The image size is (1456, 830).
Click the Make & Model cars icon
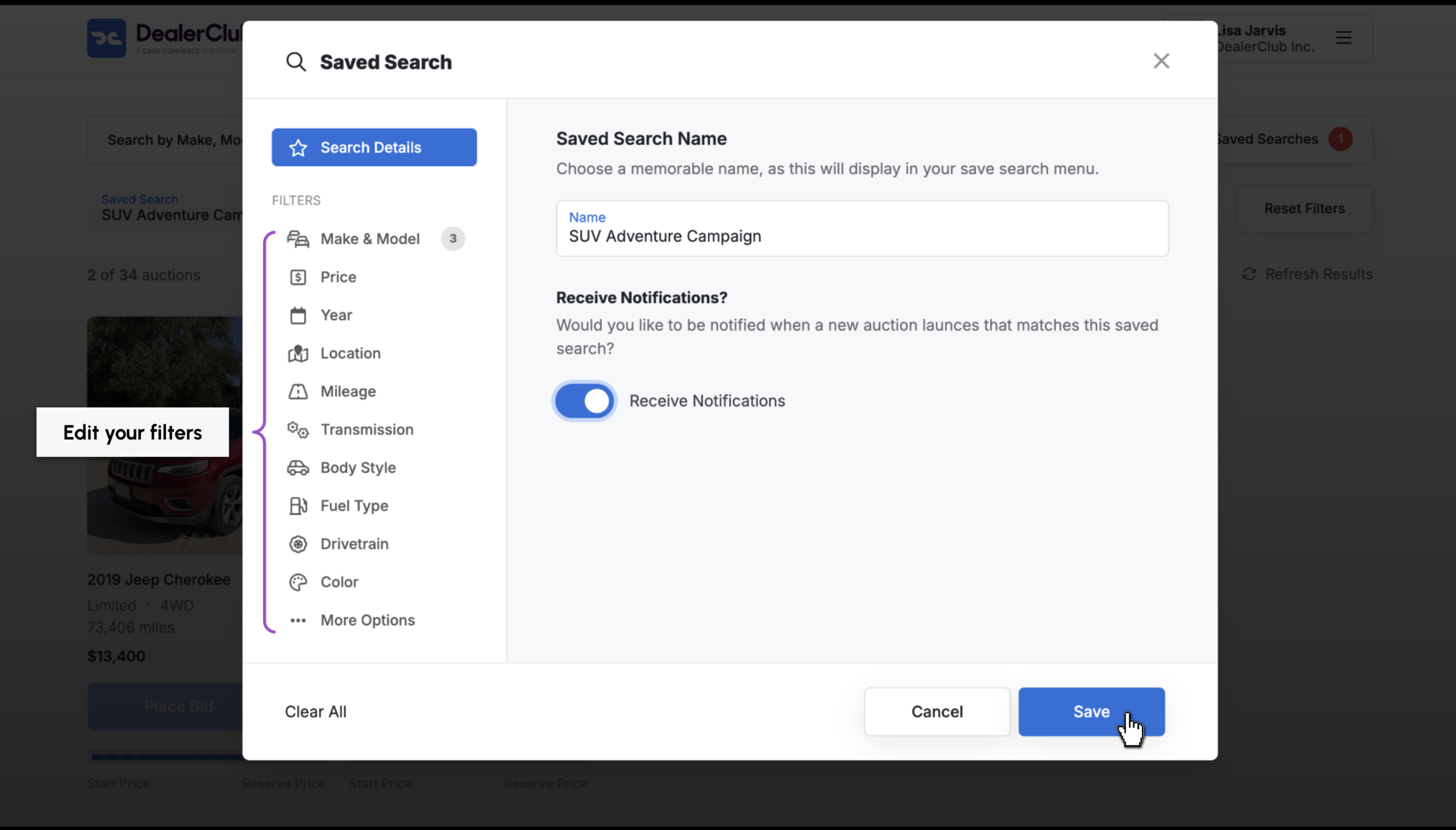297,239
